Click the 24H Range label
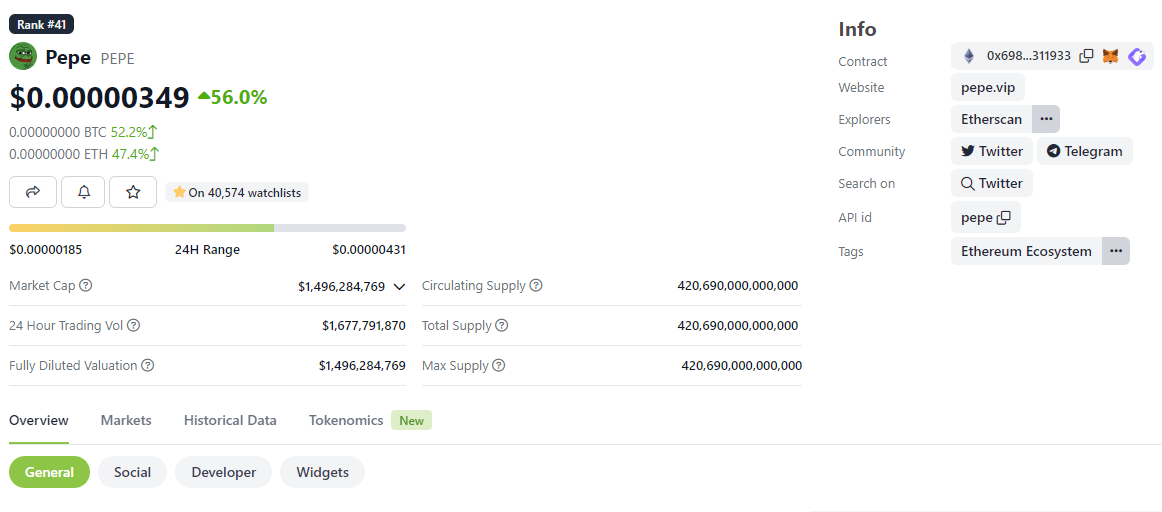The width and height of the screenshot is (1162, 512). coord(208,250)
